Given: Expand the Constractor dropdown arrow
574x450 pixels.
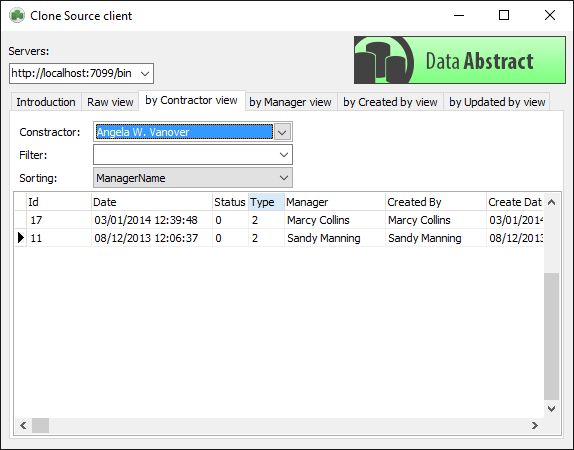Looking at the screenshot, I should pyautogui.click(x=282, y=132).
